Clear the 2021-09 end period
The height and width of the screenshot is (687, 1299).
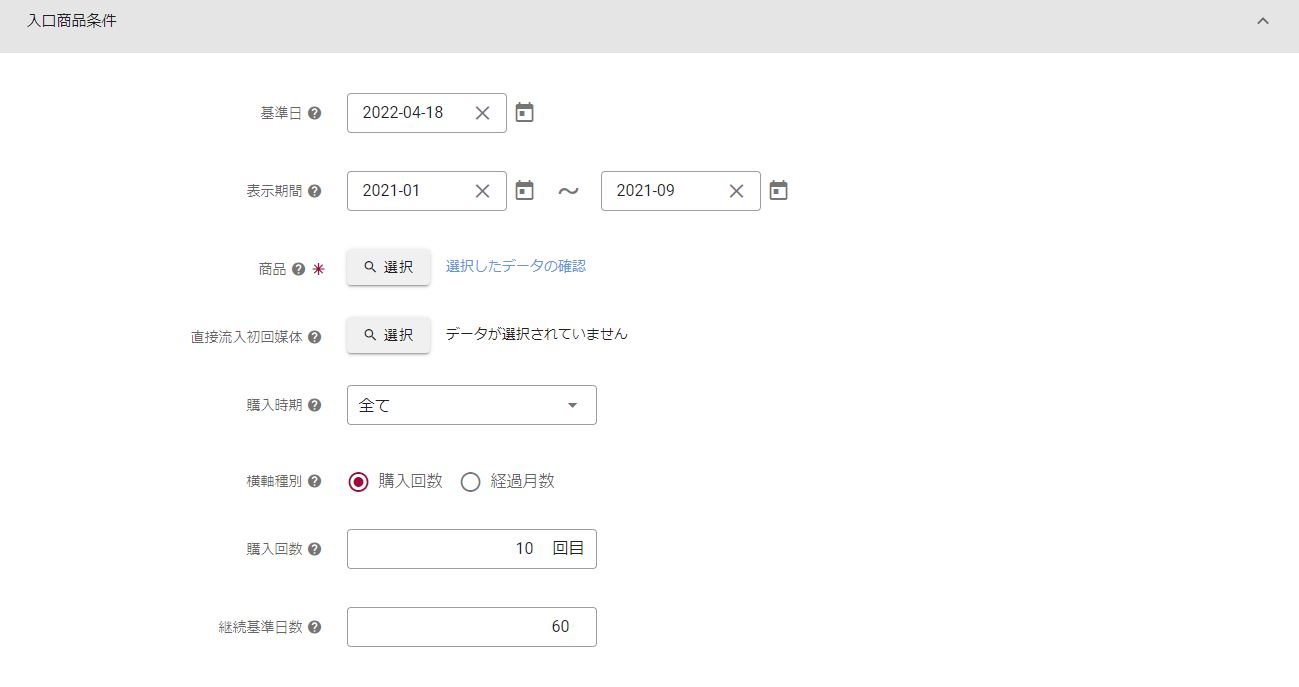[x=736, y=191]
